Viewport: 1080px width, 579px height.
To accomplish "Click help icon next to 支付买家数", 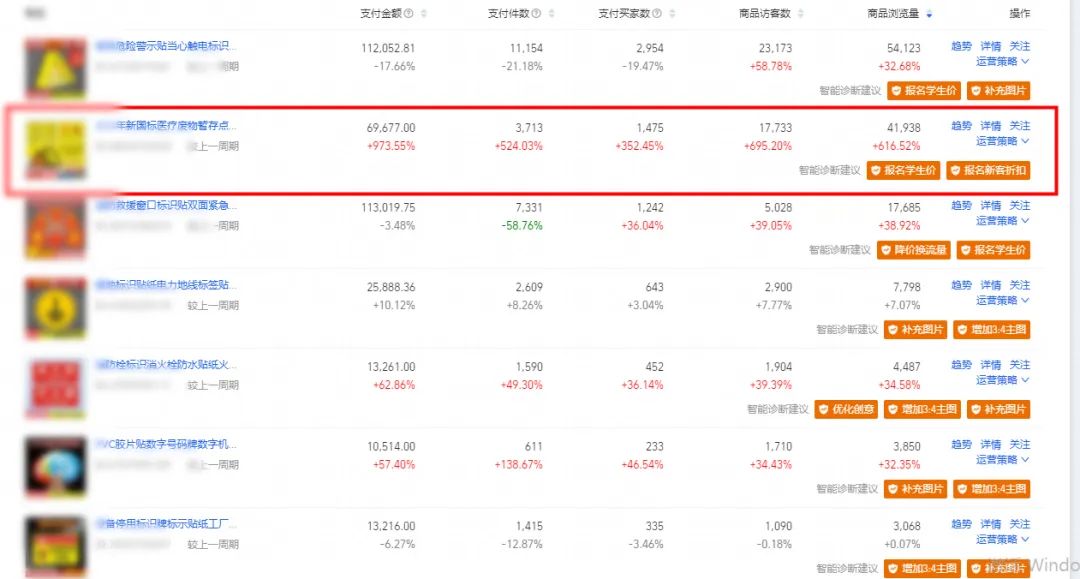I will pyautogui.click(x=658, y=14).
